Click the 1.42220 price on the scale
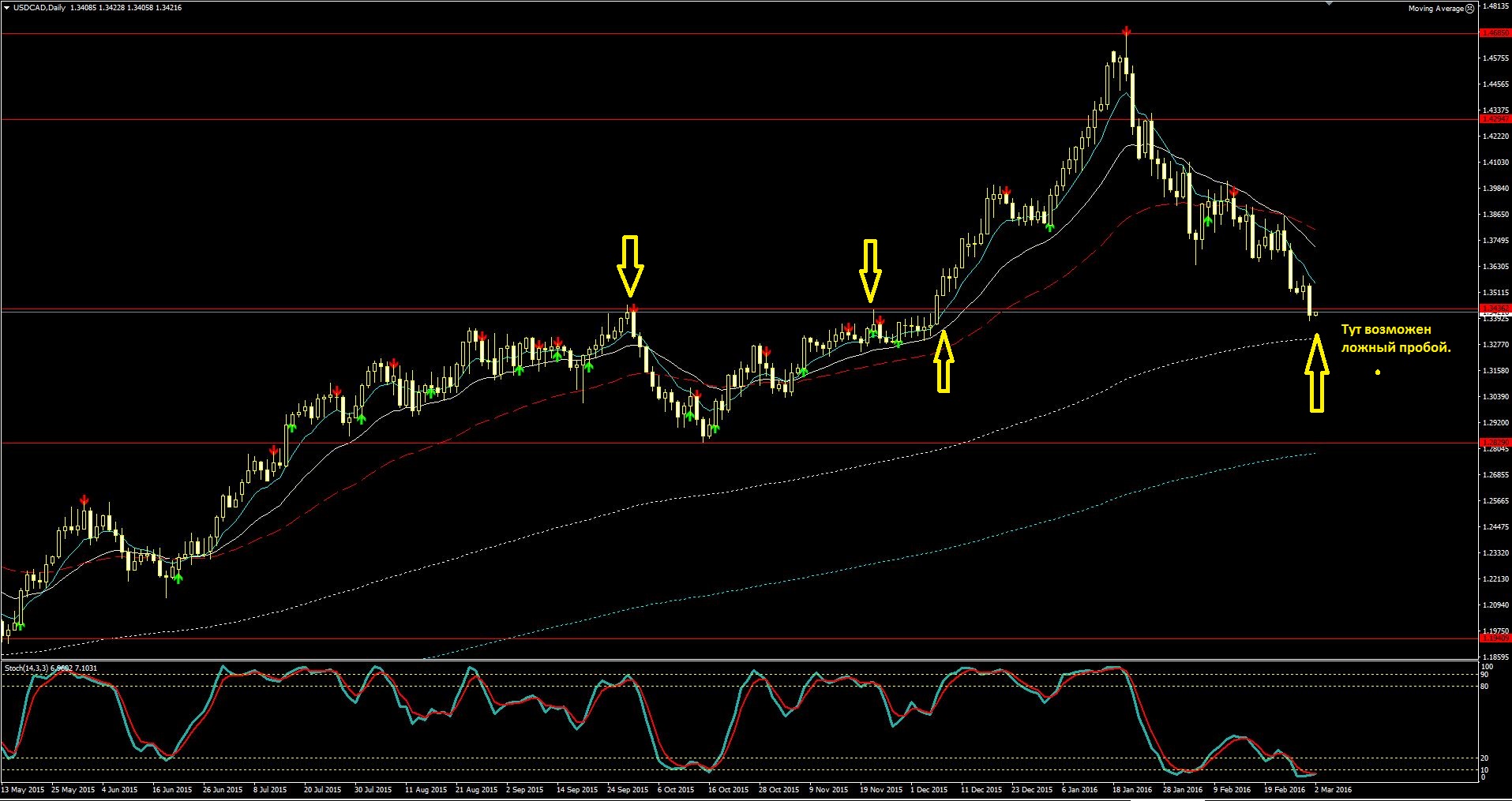Image resolution: width=1512 pixels, height=801 pixels. (x=1497, y=137)
